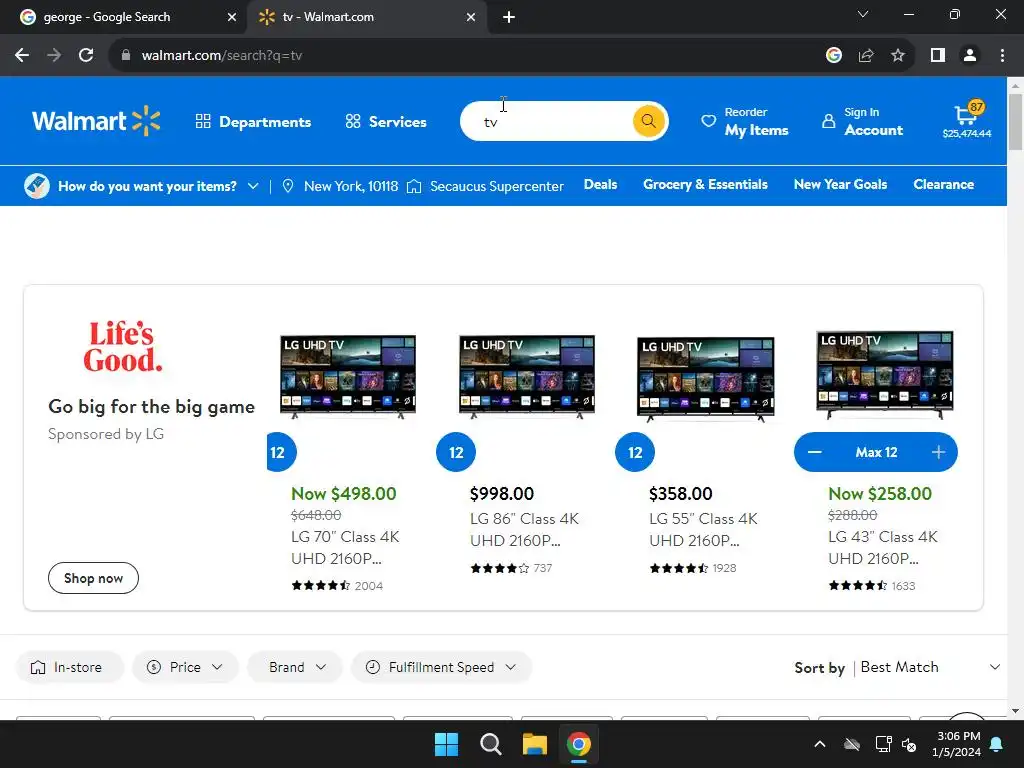The width and height of the screenshot is (1024, 768).
Task: Close the tv - Walmart.com tab
Action: point(471,17)
